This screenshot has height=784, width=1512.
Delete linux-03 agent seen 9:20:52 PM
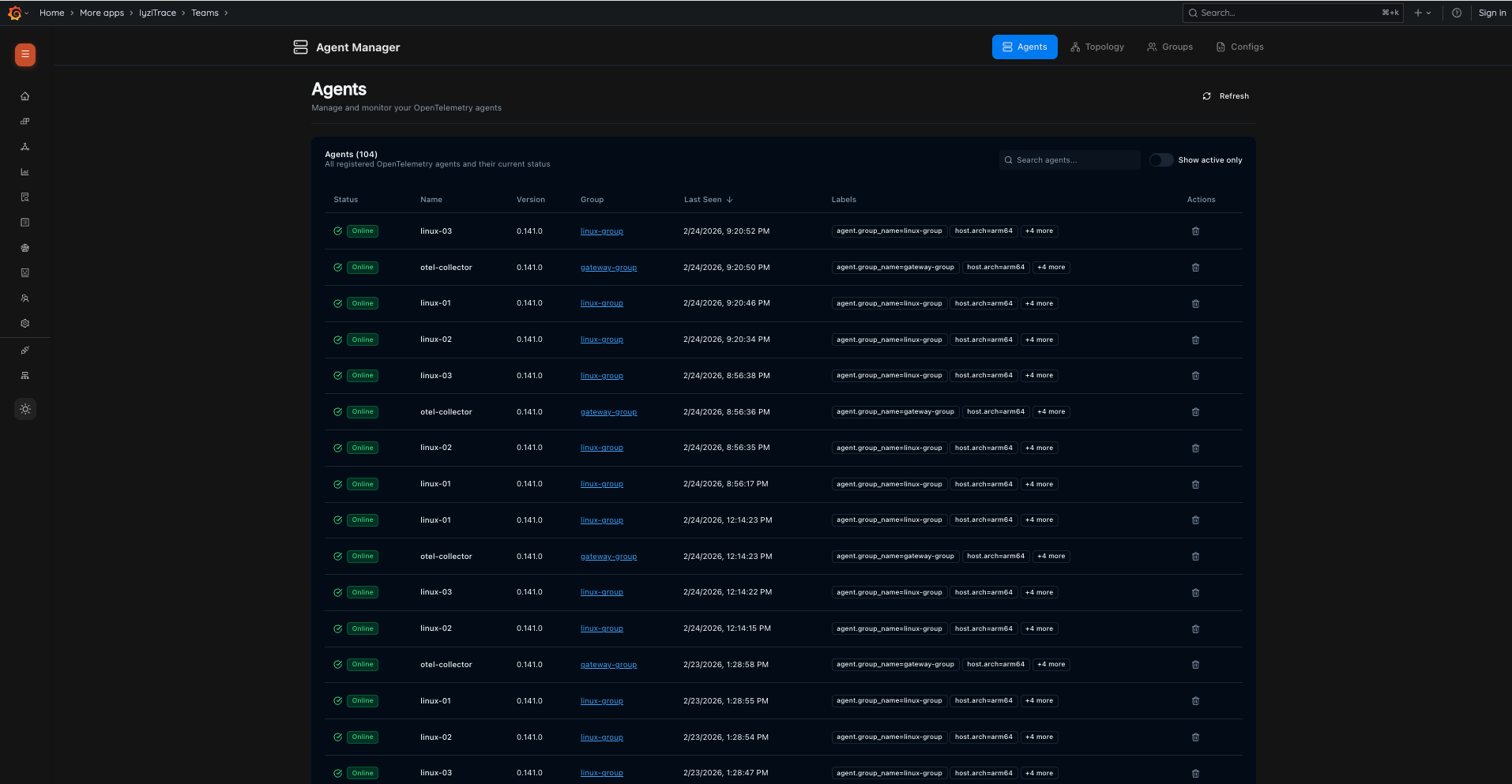1195,231
